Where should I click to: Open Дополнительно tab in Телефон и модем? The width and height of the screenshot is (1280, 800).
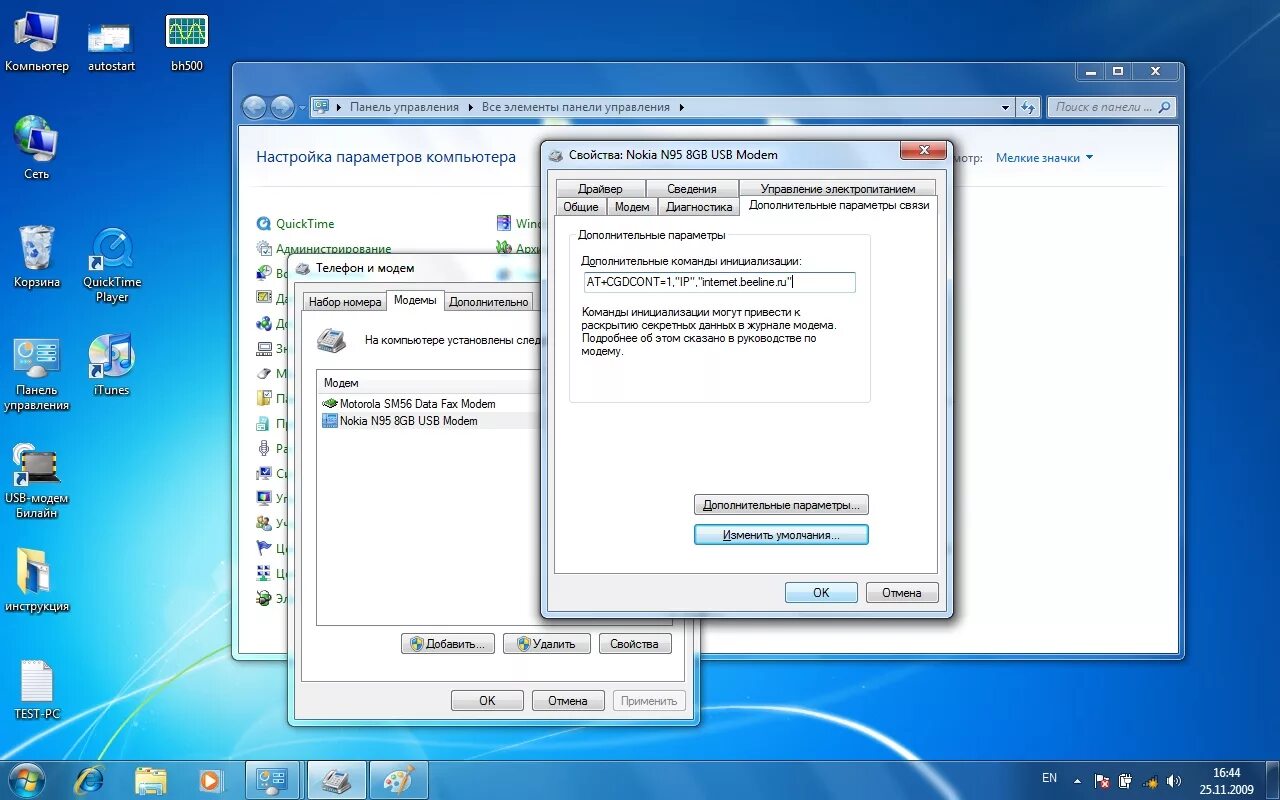coord(488,301)
